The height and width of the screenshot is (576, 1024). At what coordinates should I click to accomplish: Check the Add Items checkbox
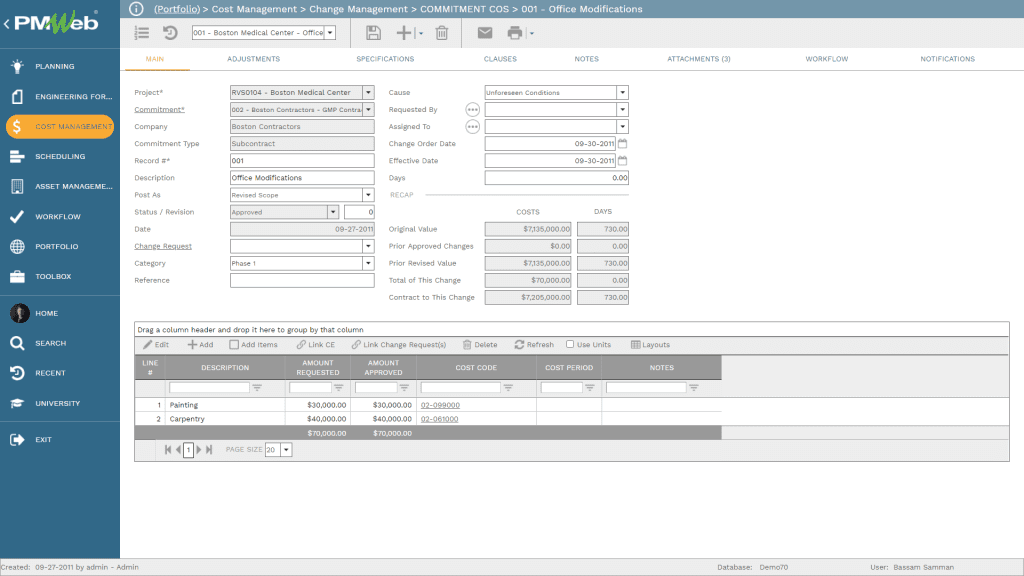(x=232, y=345)
